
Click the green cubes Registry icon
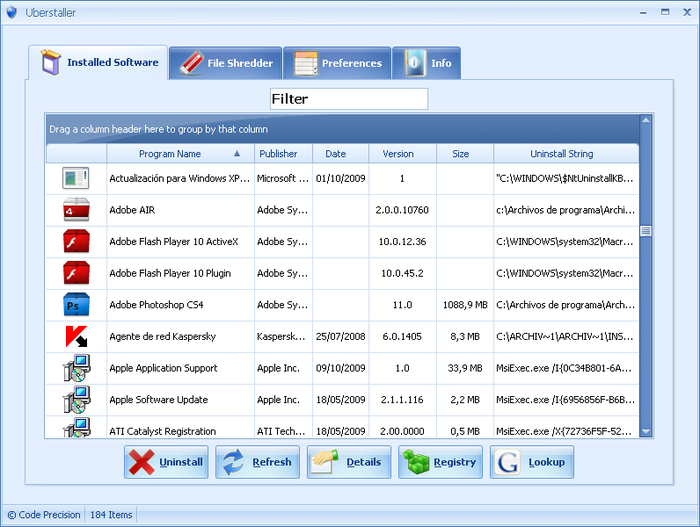coord(416,462)
